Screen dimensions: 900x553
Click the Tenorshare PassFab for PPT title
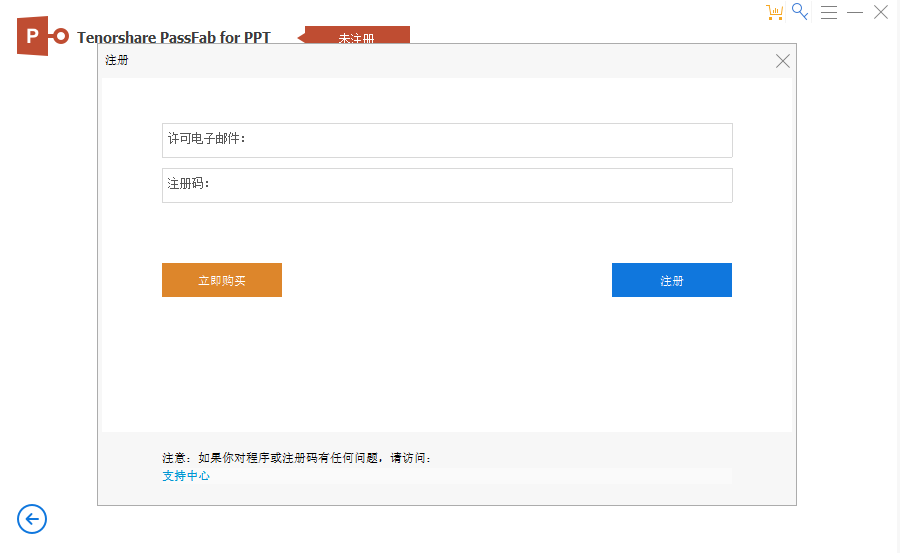pyautogui.click(x=174, y=38)
